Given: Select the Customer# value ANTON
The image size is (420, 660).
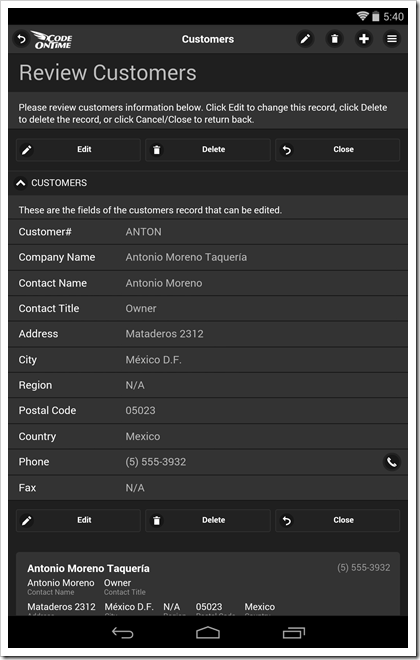Looking at the screenshot, I should click(x=144, y=232).
